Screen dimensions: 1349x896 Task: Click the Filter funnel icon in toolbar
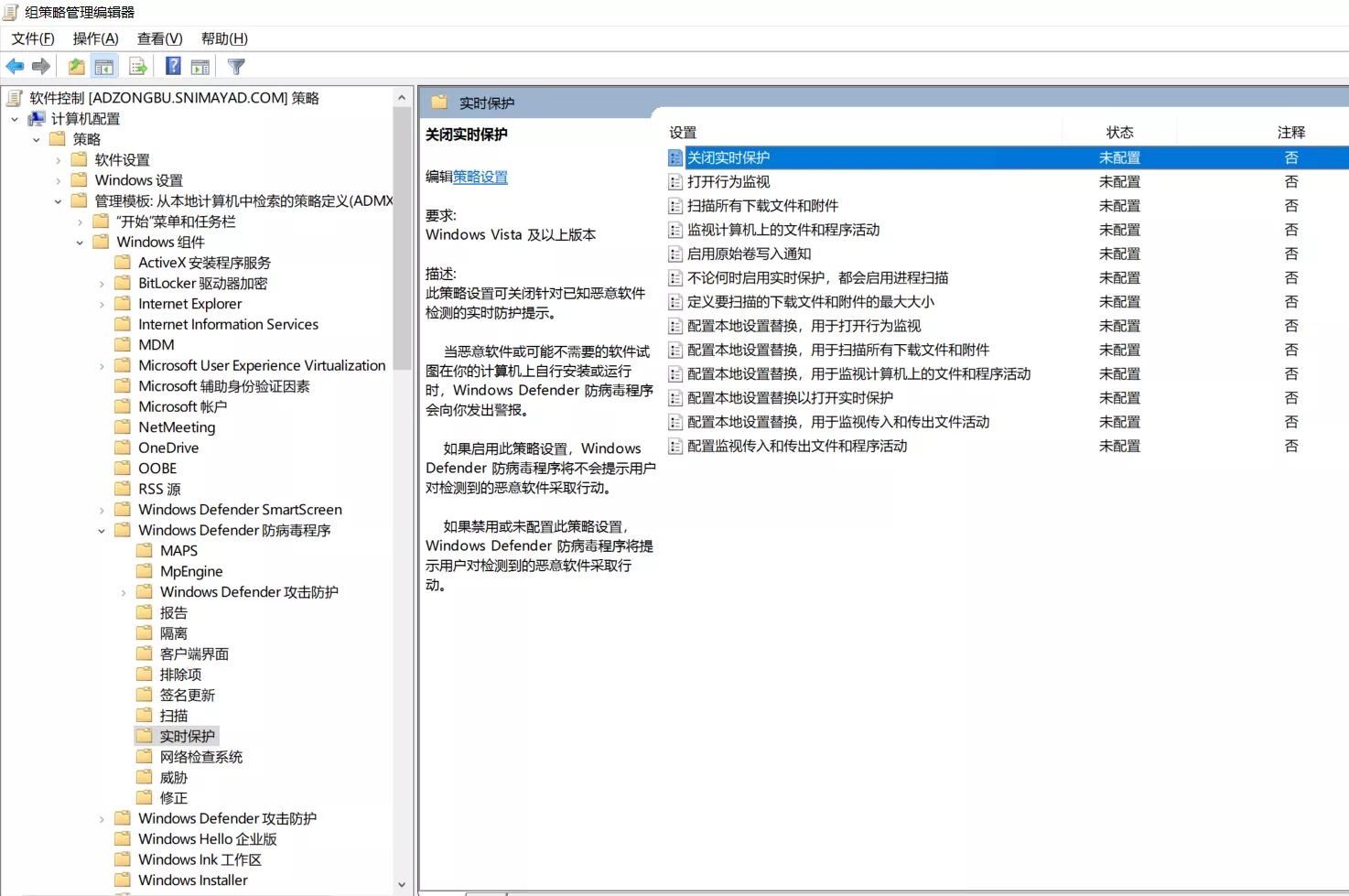pyautogui.click(x=236, y=67)
